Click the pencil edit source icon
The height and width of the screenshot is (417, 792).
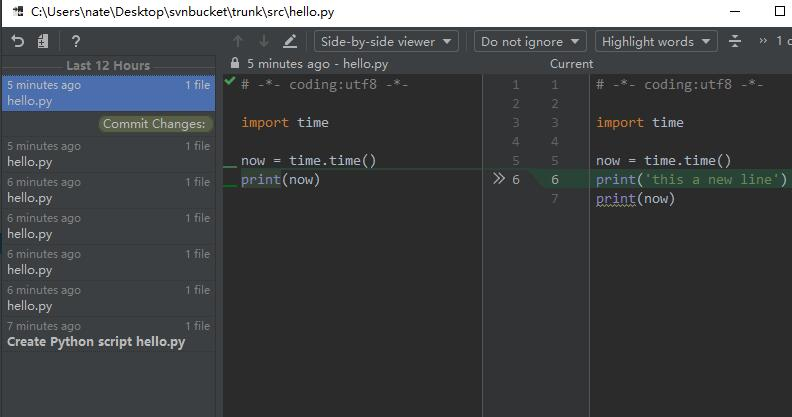point(290,42)
